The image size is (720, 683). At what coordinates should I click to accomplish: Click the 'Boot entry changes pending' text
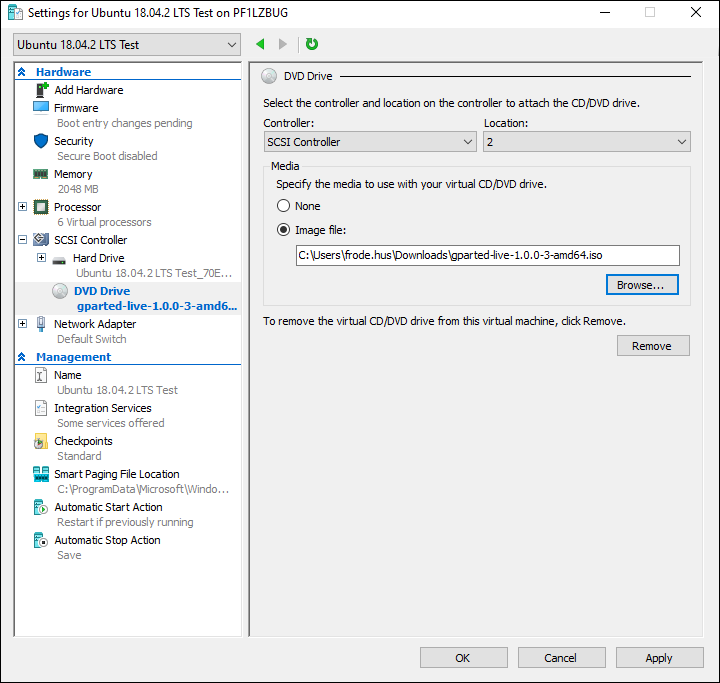[124, 123]
